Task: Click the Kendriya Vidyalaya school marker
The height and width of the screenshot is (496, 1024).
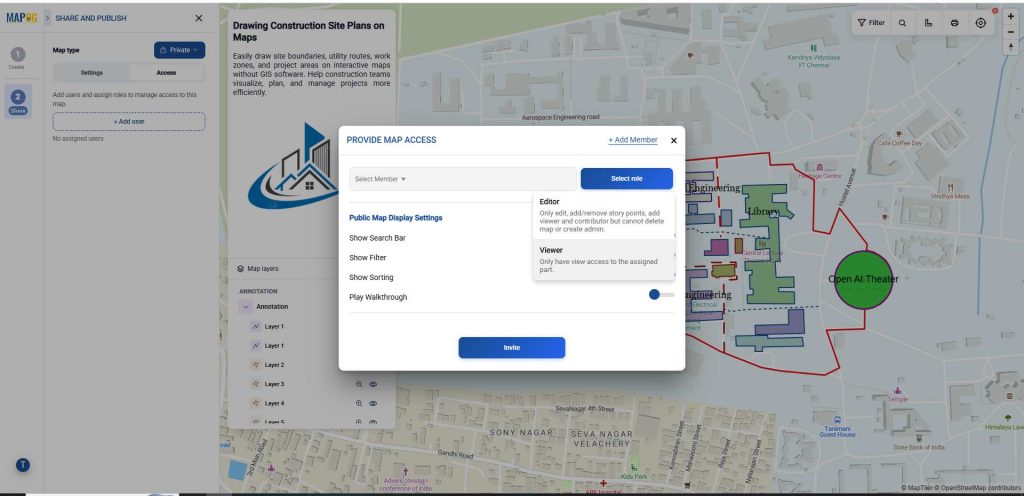Action: click(813, 48)
